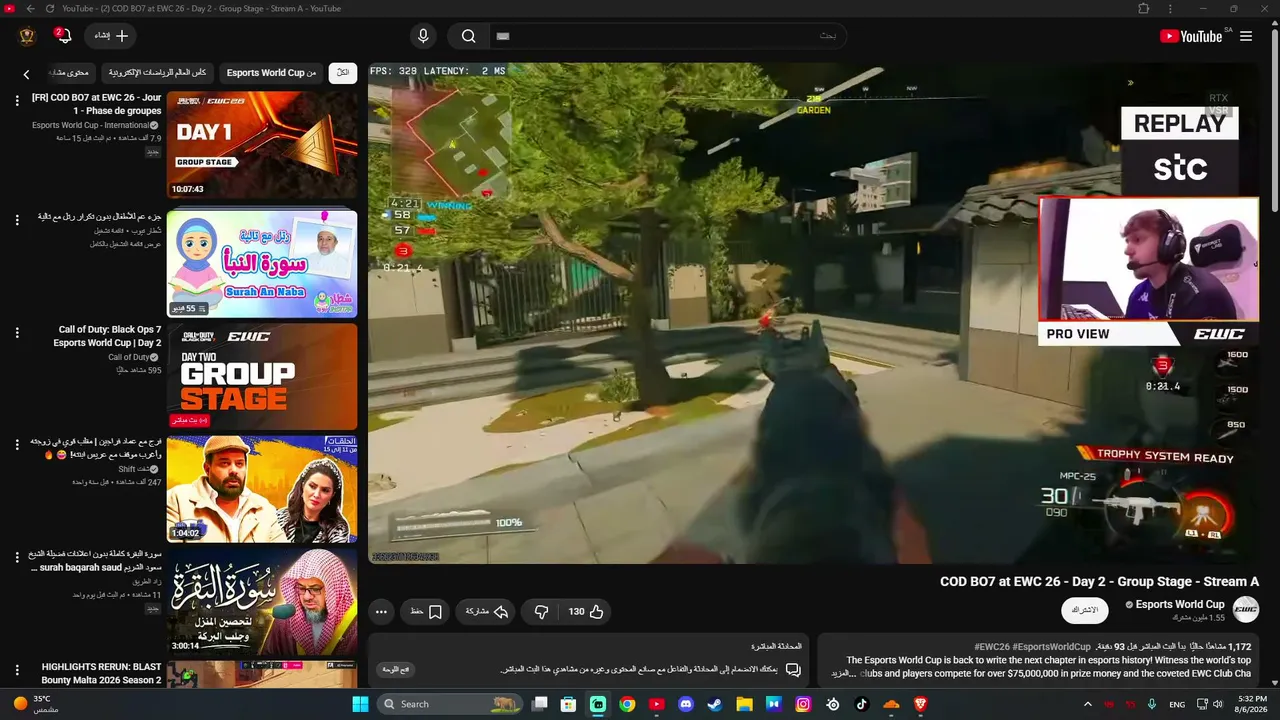Open Discord from the taskbar
This screenshot has width=1280, height=720.
(x=685, y=704)
